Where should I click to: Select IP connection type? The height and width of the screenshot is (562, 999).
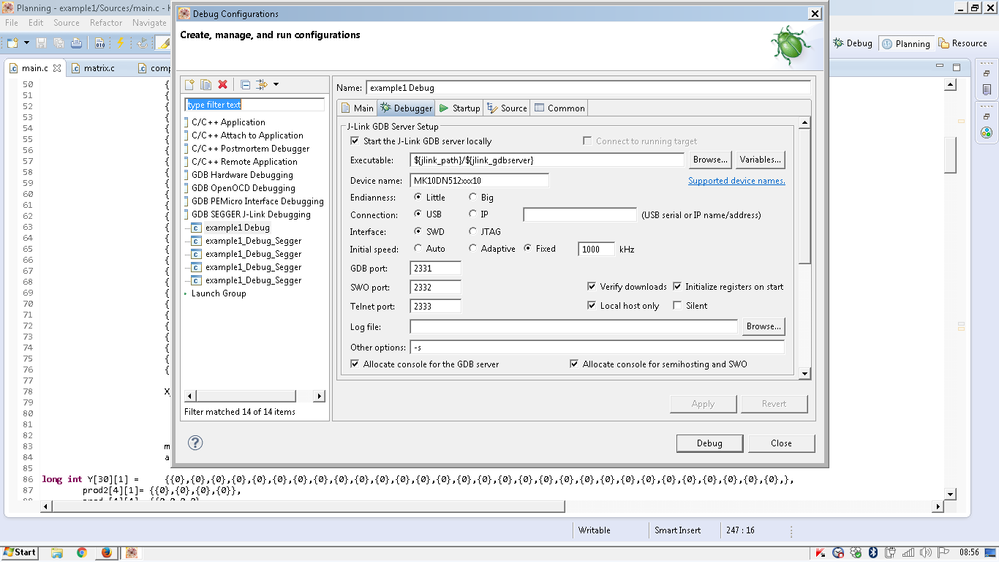point(473,214)
